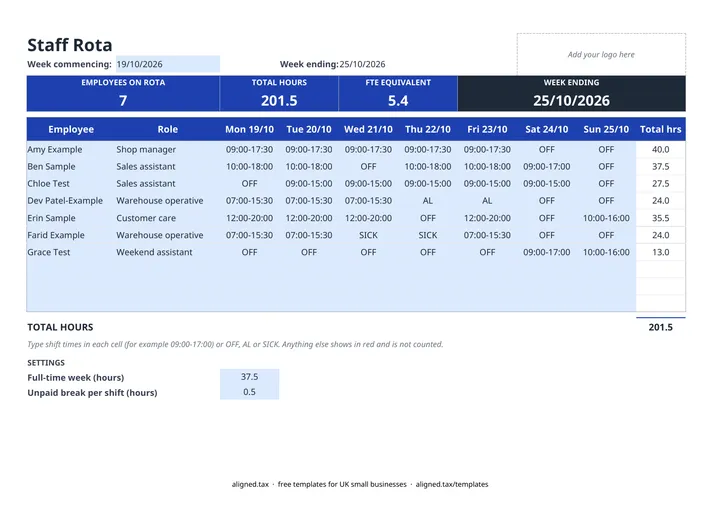The width and height of the screenshot is (720, 509).
Task: Select Amy Example's Monday shift 09:00-17:30
Action: click(249, 149)
